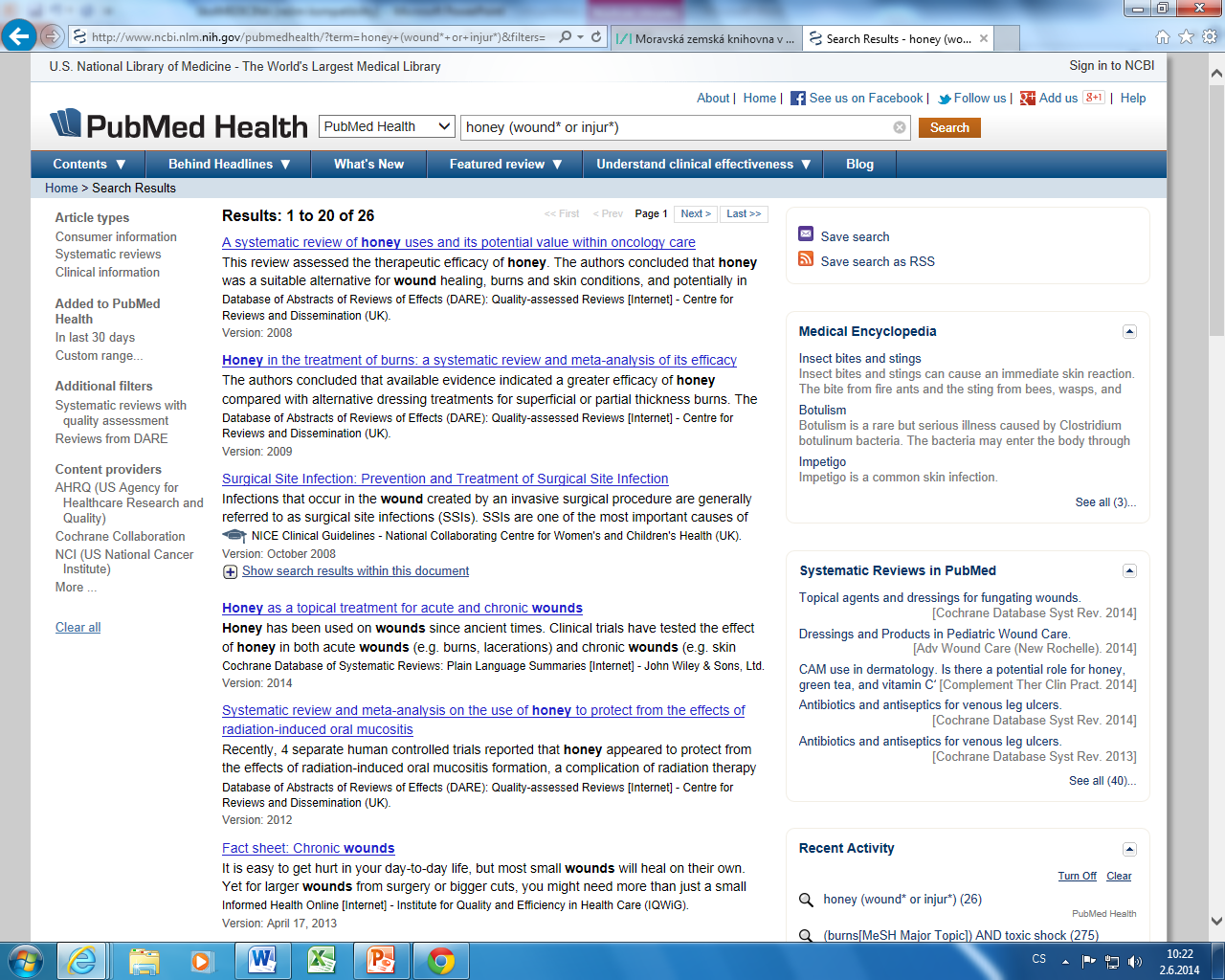Image resolution: width=1225 pixels, height=980 pixels.
Task: Click the orange Search button
Action: [949, 127]
